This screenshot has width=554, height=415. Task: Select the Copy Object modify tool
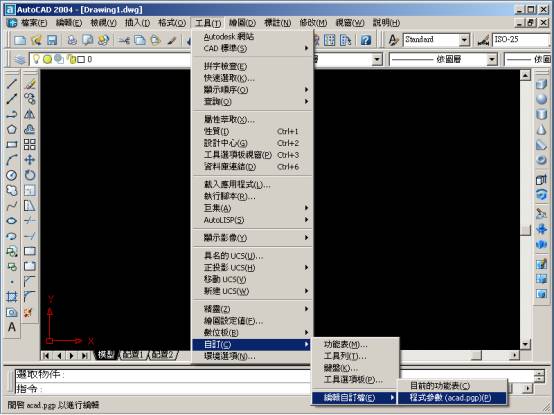pyautogui.click(x=30, y=99)
